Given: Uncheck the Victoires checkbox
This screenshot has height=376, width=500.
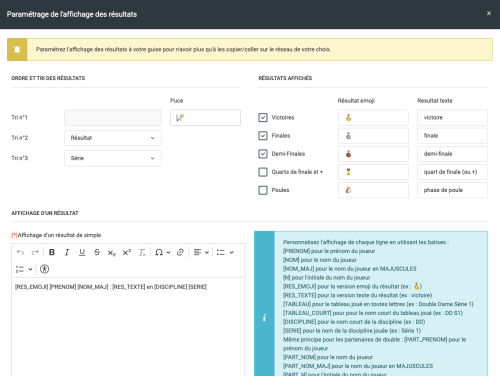Looking at the screenshot, I should click(x=263, y=117).
